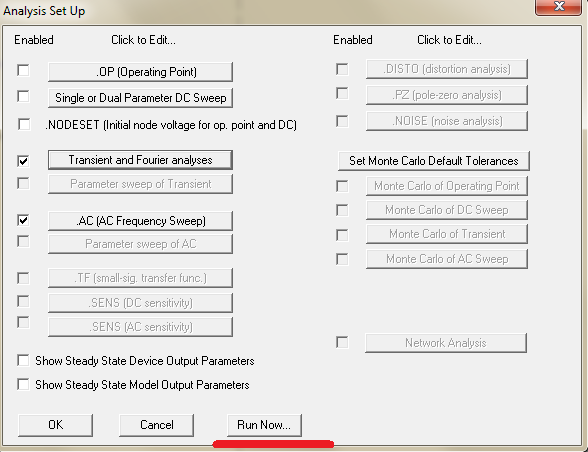Enable the .OP Operating Point checkbox
The width and height of the screenshot is (588, 452).
23,70
